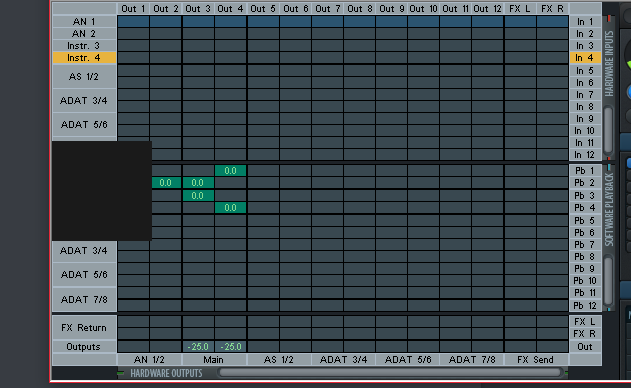Select the Out 8 column header

tap(360, 9)
